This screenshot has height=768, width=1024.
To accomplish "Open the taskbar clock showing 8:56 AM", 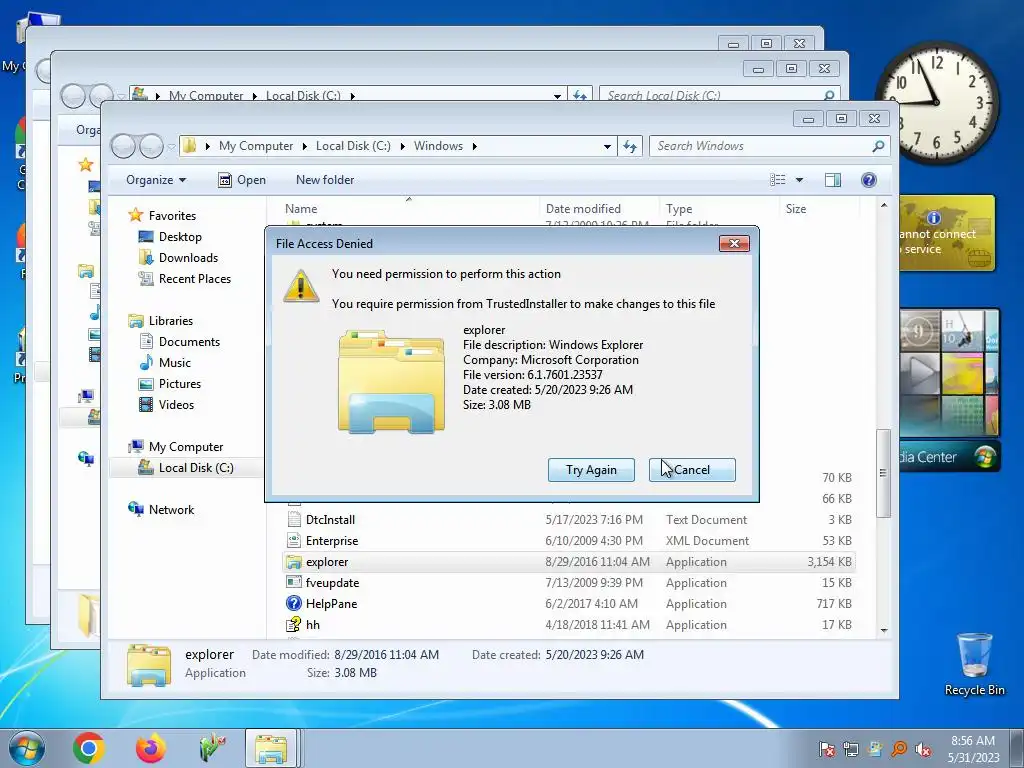I will [x=973, y=749].
